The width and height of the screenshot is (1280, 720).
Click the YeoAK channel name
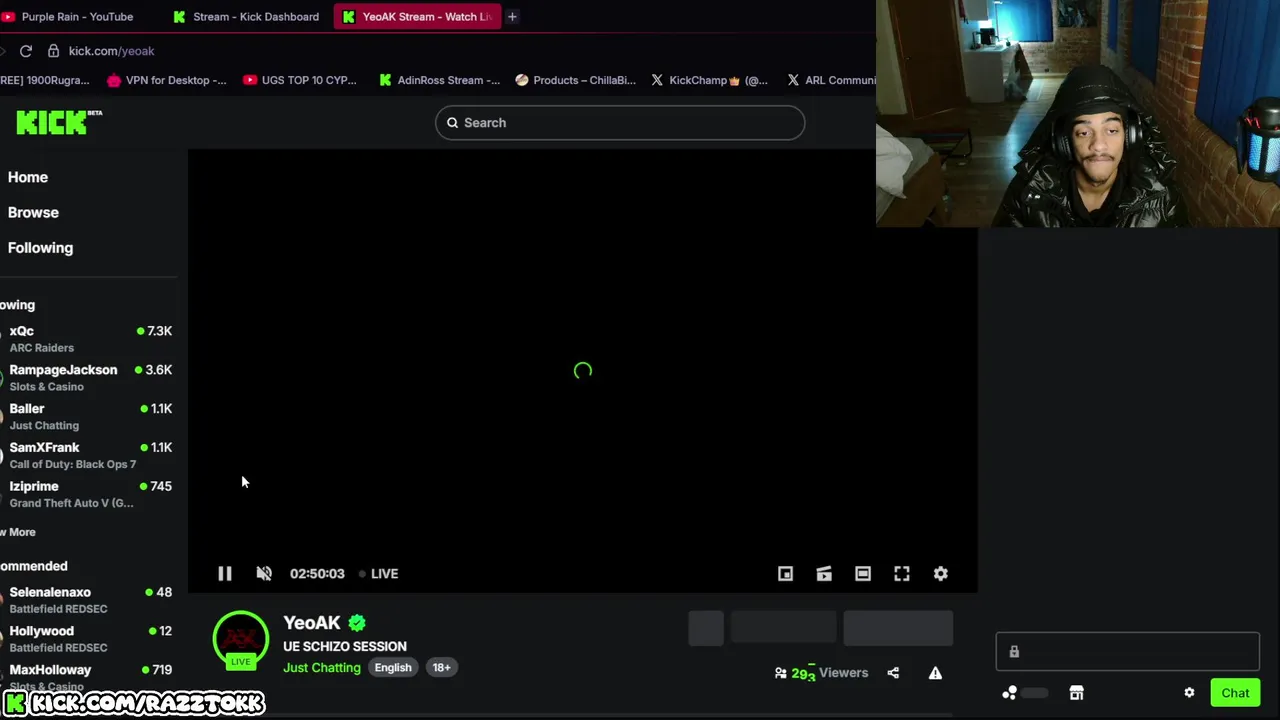(312, 623)
